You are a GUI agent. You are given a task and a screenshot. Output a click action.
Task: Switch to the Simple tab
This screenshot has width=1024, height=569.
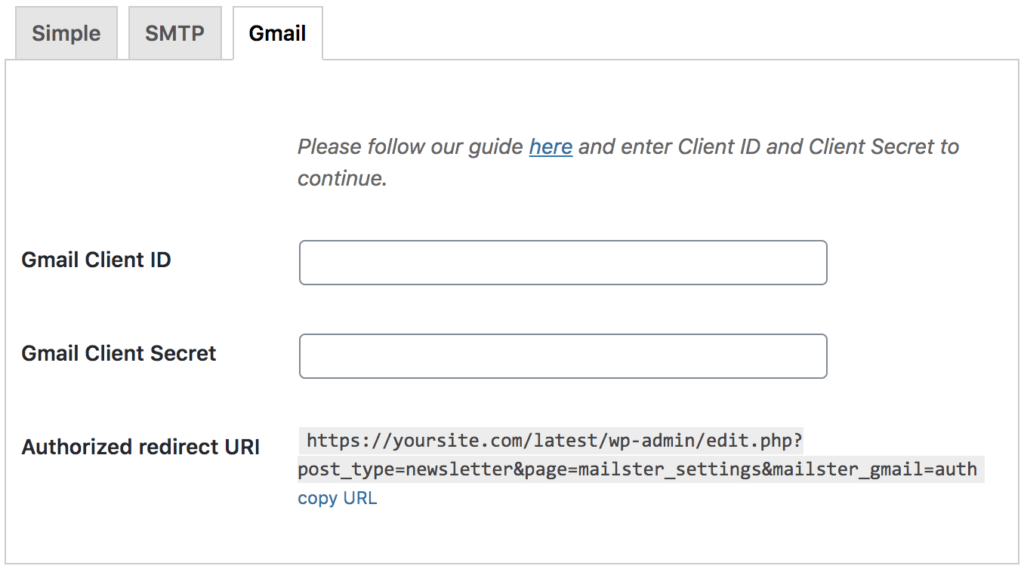(66, 33)
